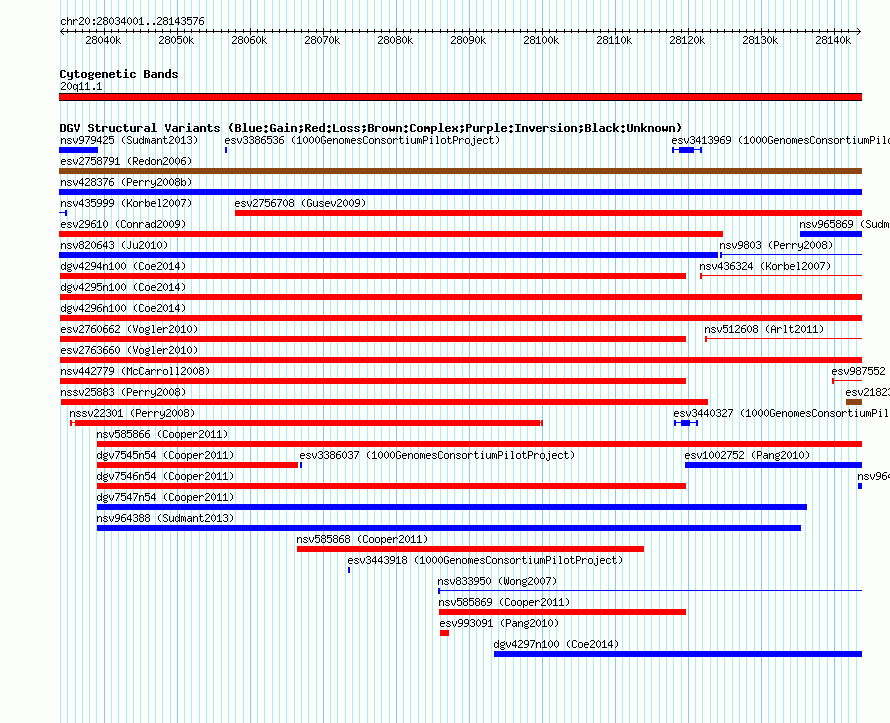The image size is (890, 723).
Task: Open variant nssv25883 (Perry2008) label
Action: (123, 392)
